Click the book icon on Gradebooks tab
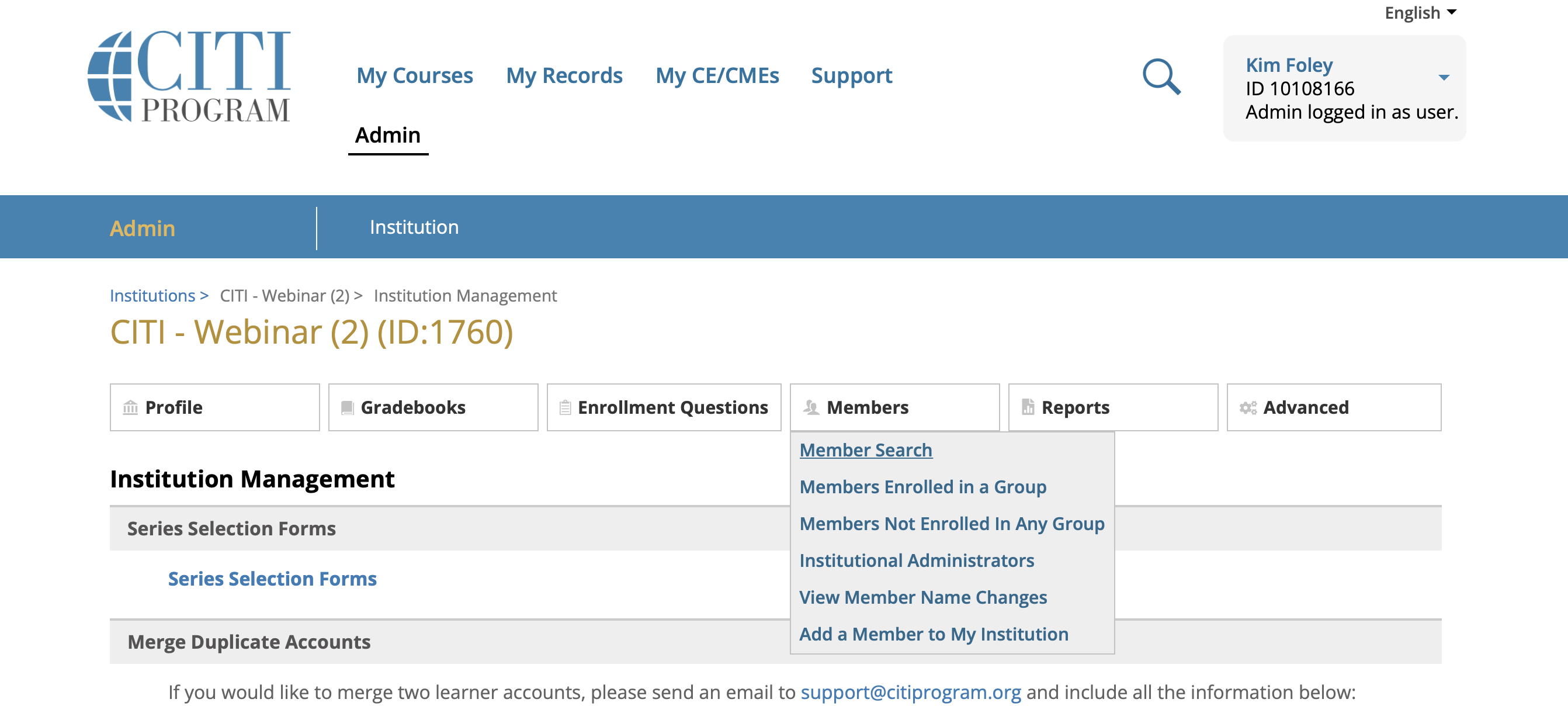The width and height of the screenshot is (1568, 706). tap(347, 407)
